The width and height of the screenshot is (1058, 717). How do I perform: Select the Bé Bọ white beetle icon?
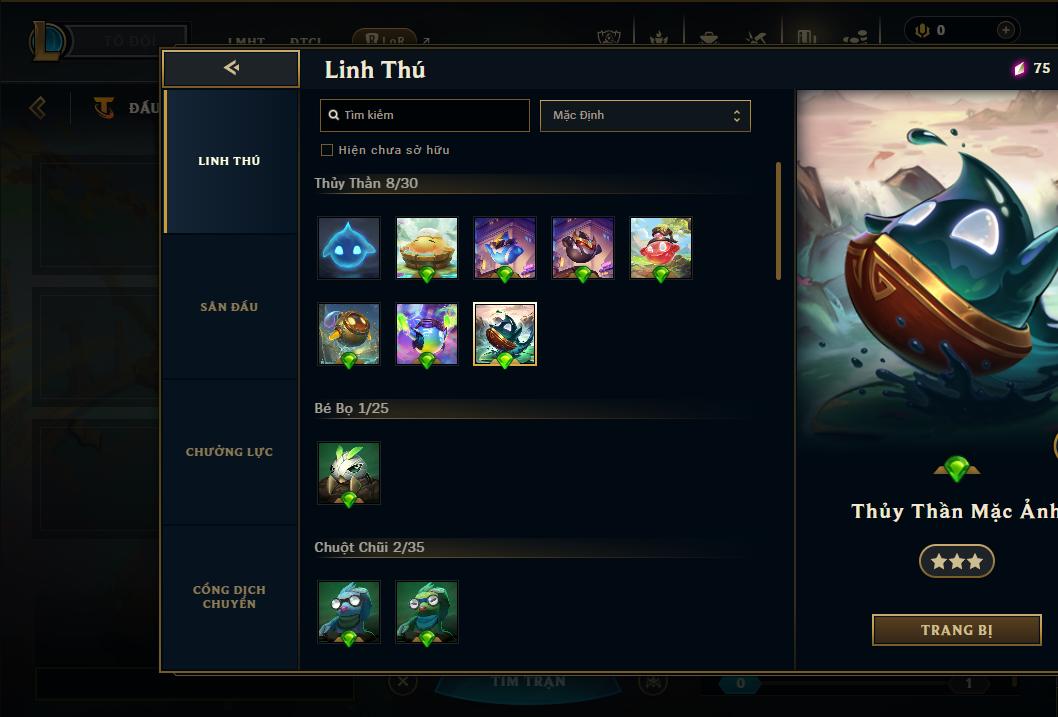tap(349, 473)
